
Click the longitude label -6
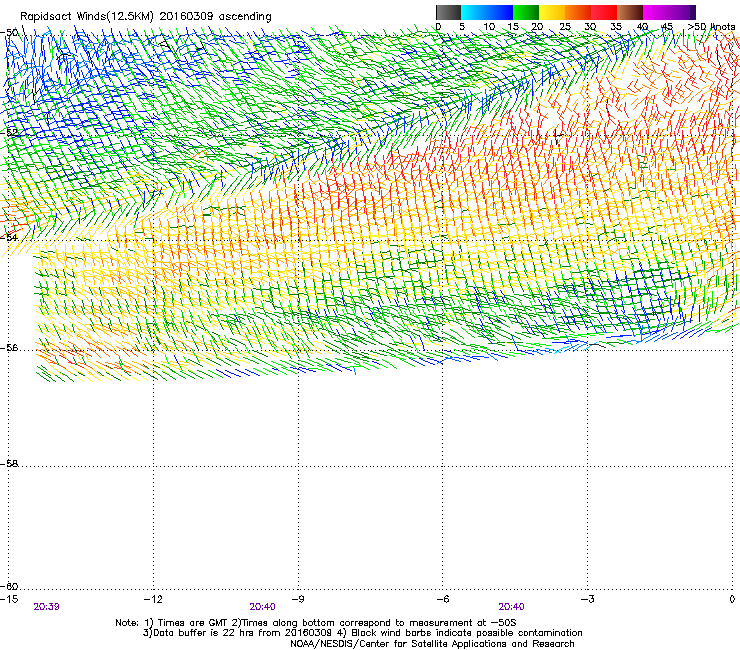coord(442,599)
